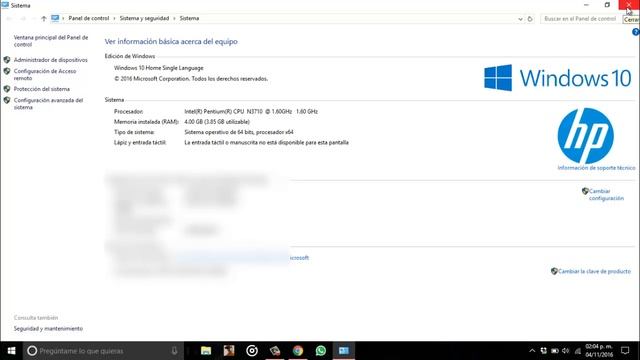
Task: Click the Cortana search box
Action: tap(103, 351)
